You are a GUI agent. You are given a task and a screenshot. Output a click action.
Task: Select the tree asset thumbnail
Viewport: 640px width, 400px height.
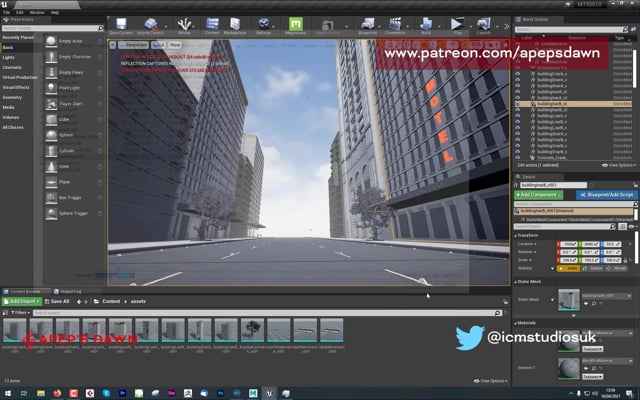[252, 330]
